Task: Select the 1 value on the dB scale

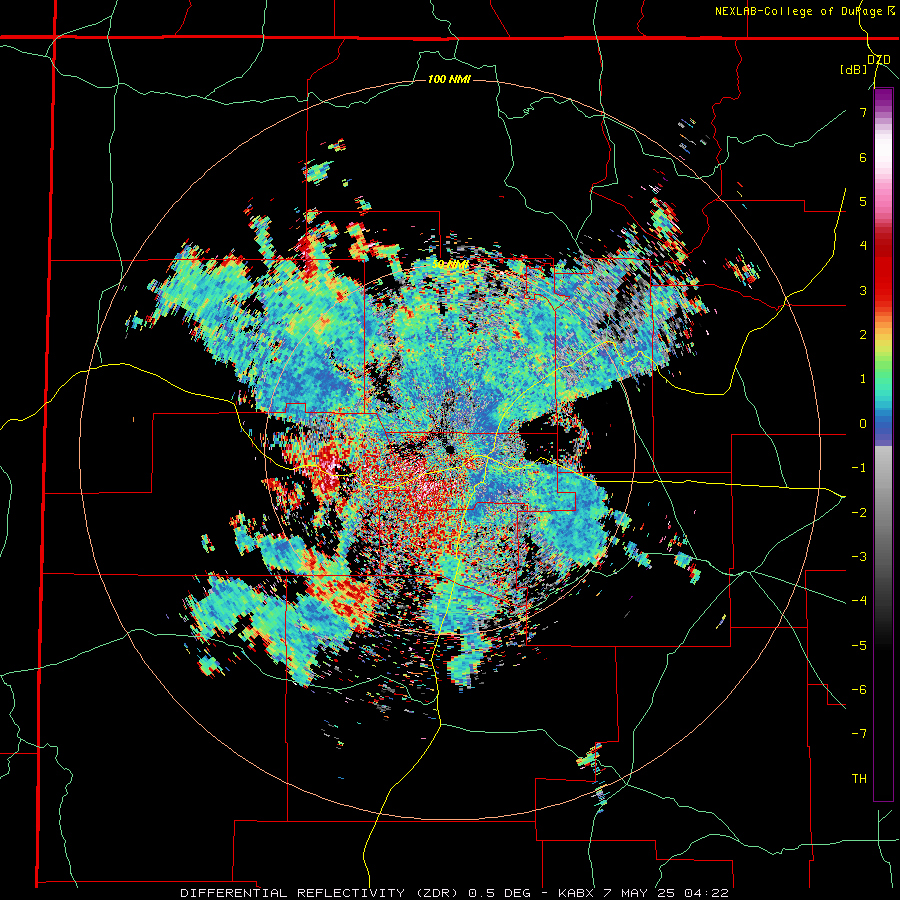Action: coord(863,378)
